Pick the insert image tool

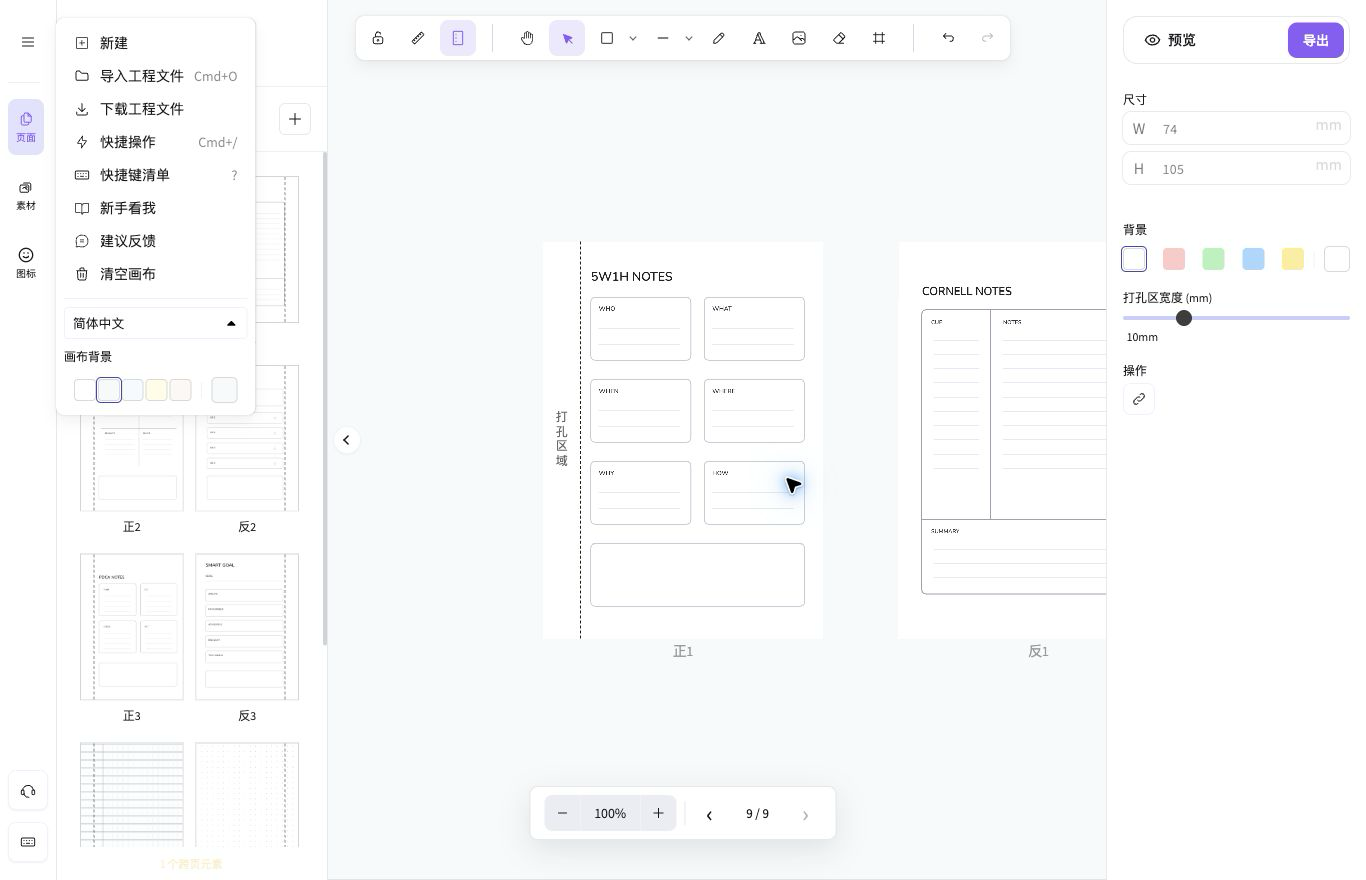(x=799, y=38)
